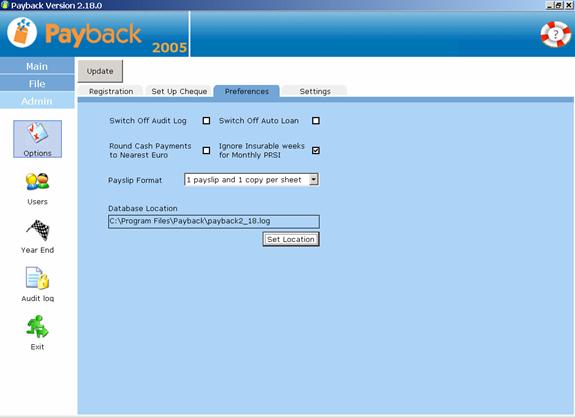Open the Audit log icon
Image resolution: width=575 pixels, height=418 pixels.
(x=37, y=278)
